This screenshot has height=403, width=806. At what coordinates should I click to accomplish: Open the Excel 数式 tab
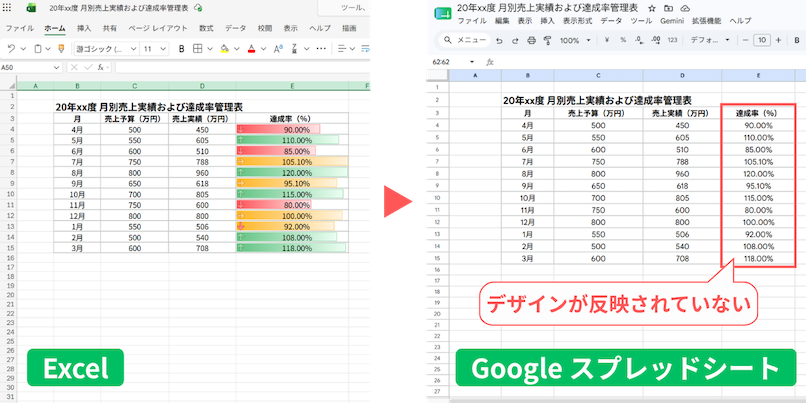click(x=206, y=28)
